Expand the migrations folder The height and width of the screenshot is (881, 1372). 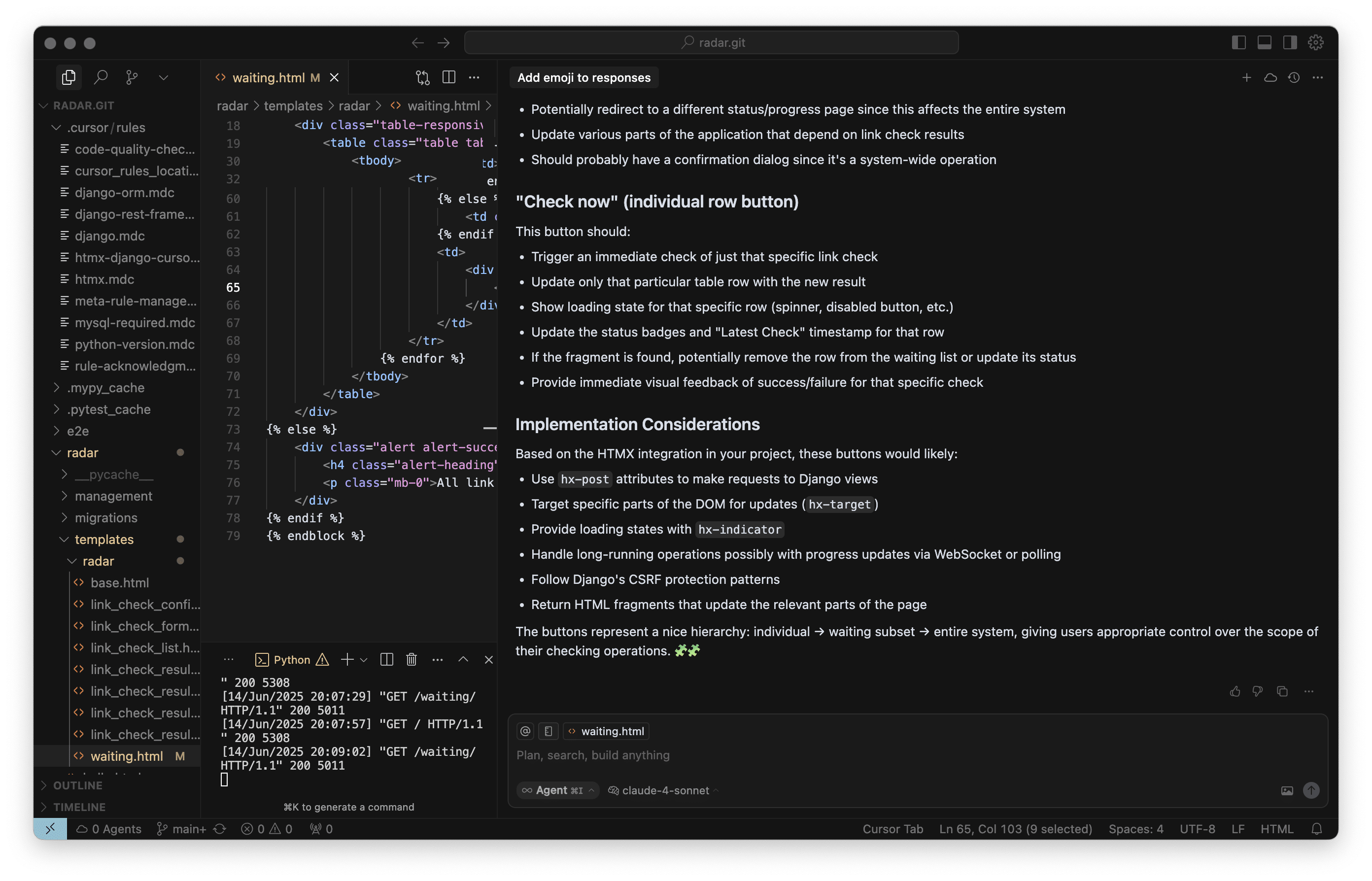(106, 518)
